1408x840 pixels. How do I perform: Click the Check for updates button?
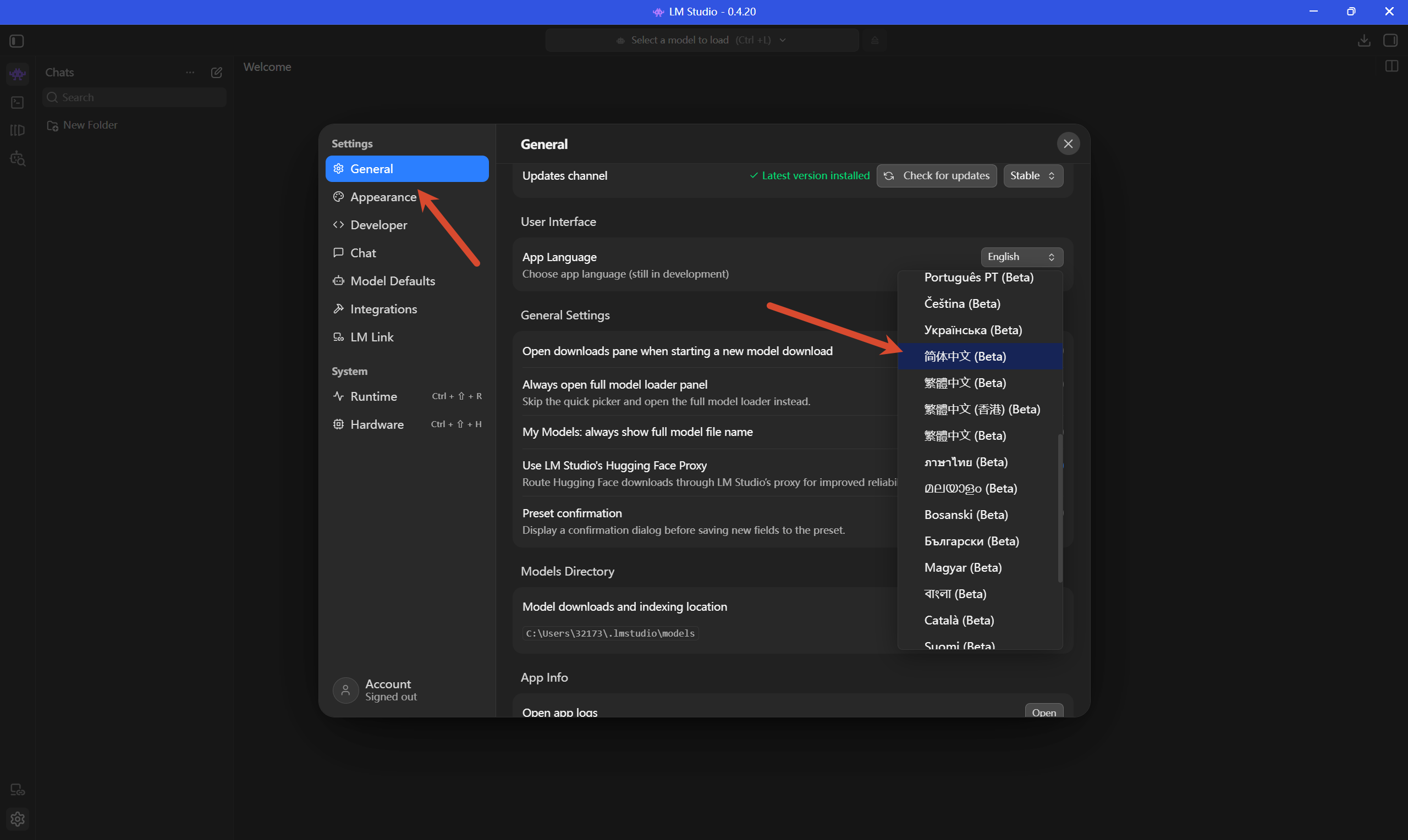point(937,176)
